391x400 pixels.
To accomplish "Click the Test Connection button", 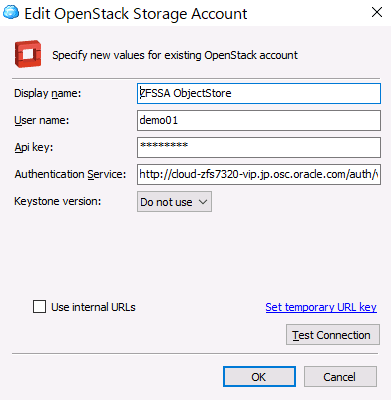I will (333, 335).
